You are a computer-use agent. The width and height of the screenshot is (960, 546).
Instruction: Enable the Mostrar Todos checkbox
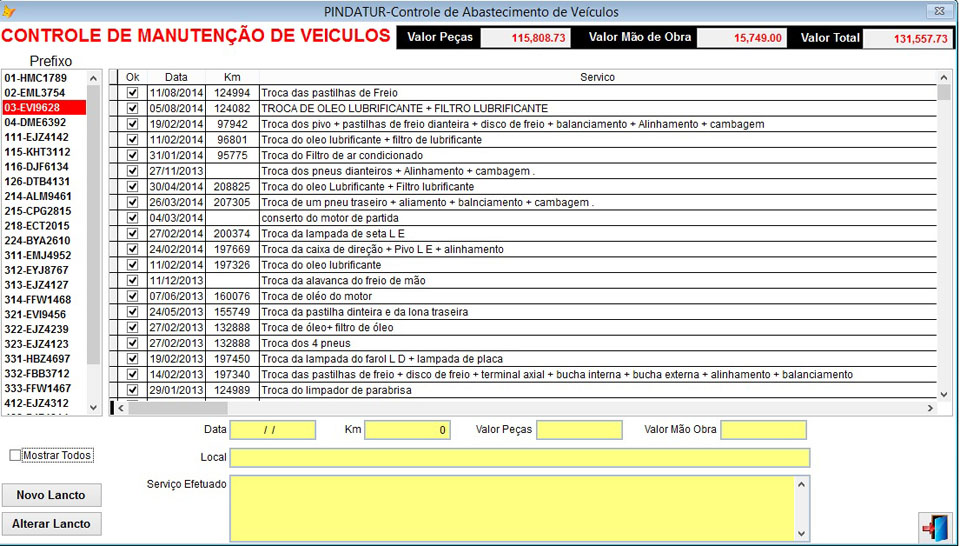pyautogui.click(x=15, y=455)
